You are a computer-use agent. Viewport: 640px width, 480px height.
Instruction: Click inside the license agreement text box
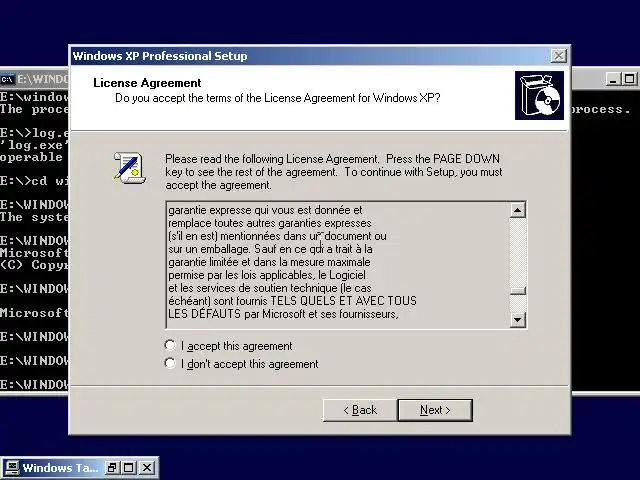click(x=338, y=264)
